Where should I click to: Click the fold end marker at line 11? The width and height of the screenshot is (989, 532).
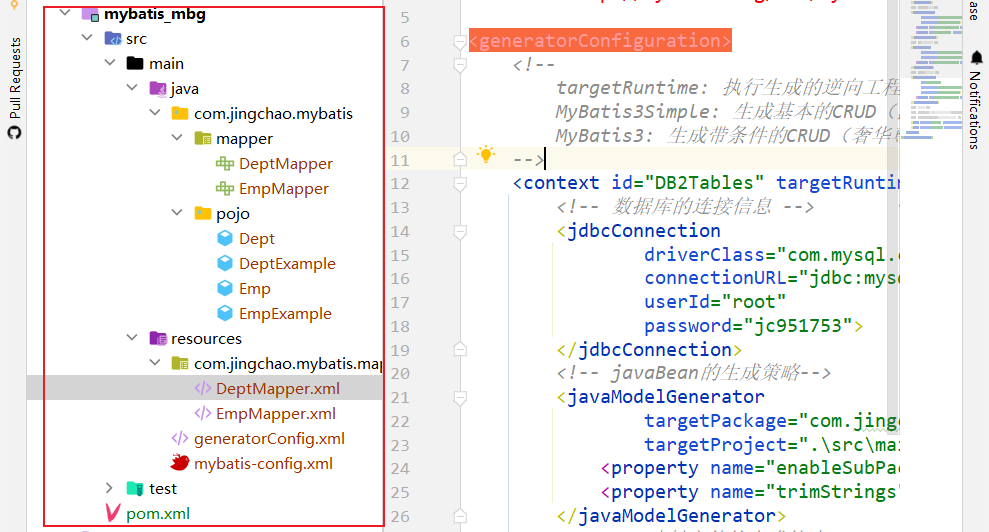(460, 160)
